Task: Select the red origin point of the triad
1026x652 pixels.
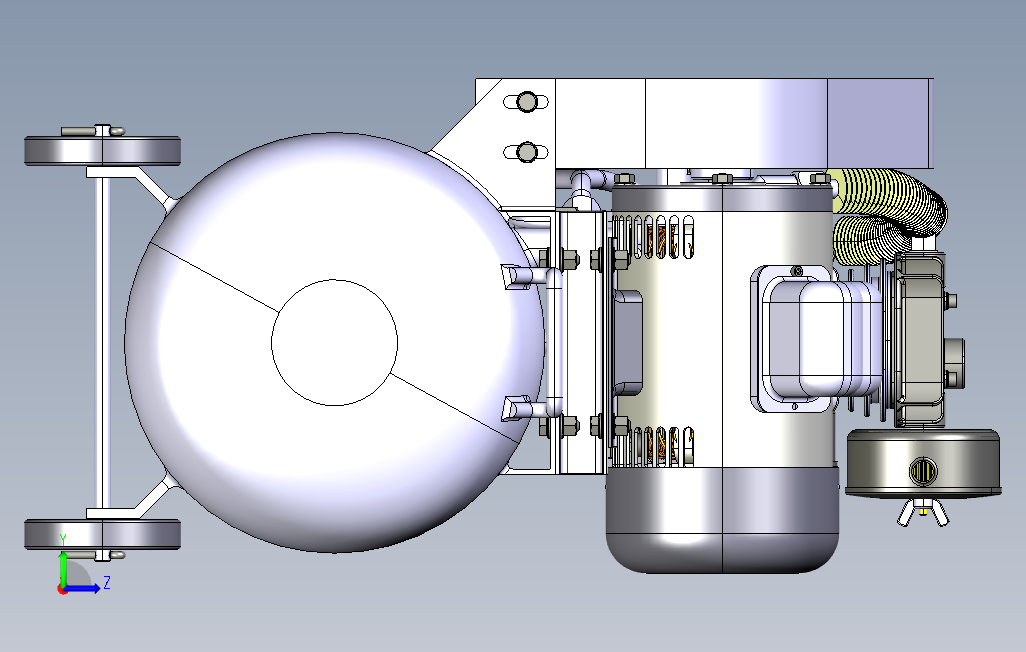Action: (x=62, y=590)
